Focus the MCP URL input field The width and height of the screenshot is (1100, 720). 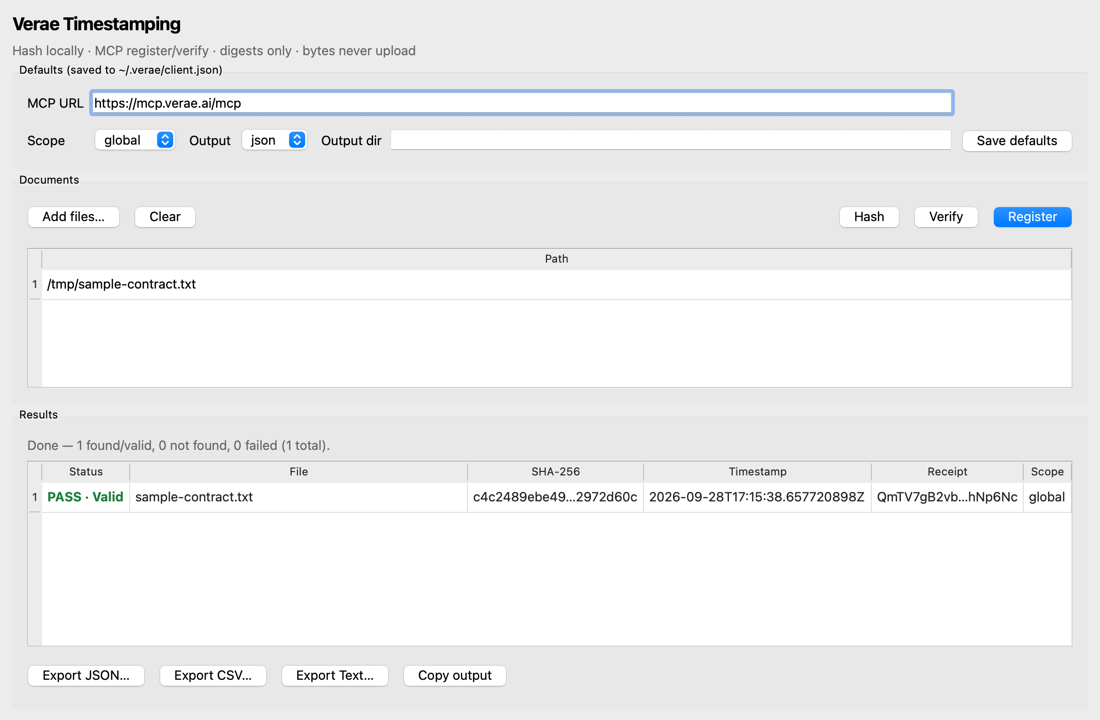[521, 103]
